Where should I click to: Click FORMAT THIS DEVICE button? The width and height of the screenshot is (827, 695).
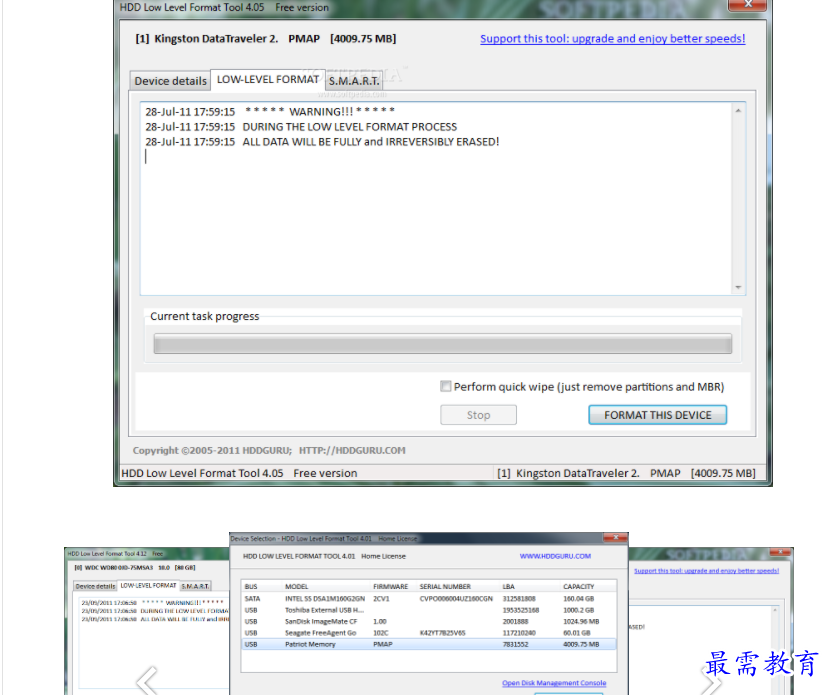coord(658,415)
